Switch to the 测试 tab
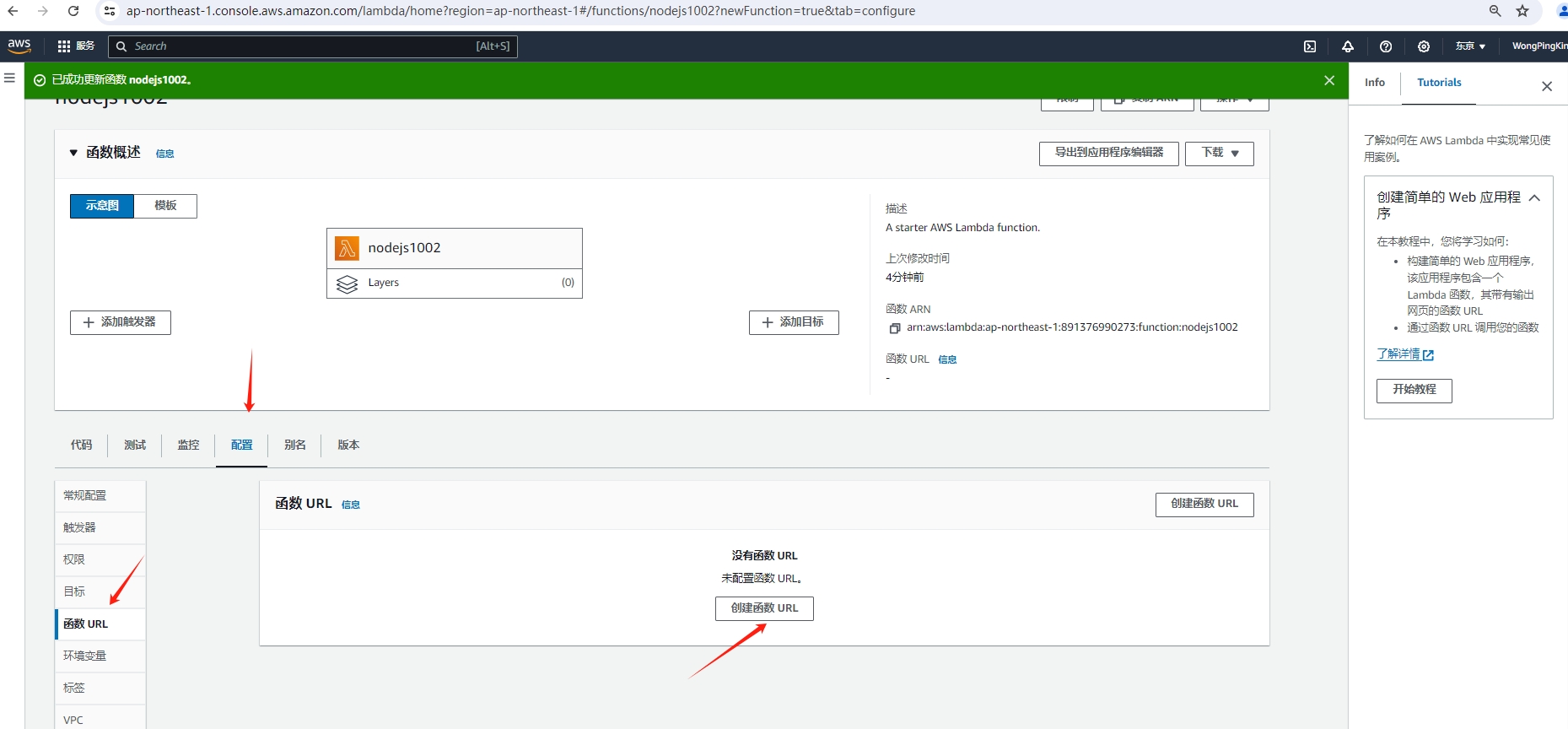The image size is (1568, 729). click(135, 445)
